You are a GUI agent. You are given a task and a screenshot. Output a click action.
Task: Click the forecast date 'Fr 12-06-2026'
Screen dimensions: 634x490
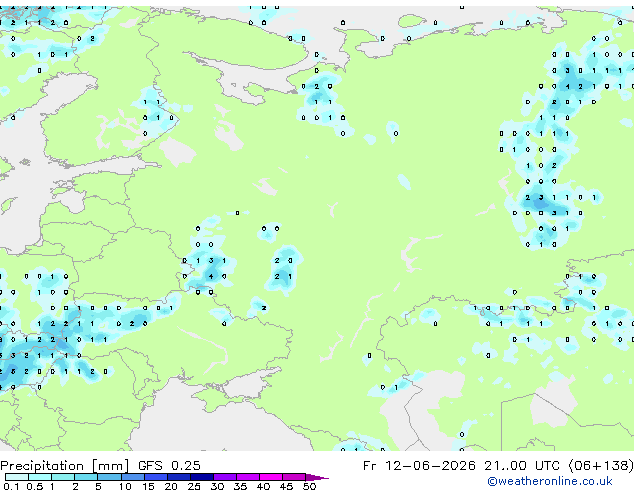point(419,465)
